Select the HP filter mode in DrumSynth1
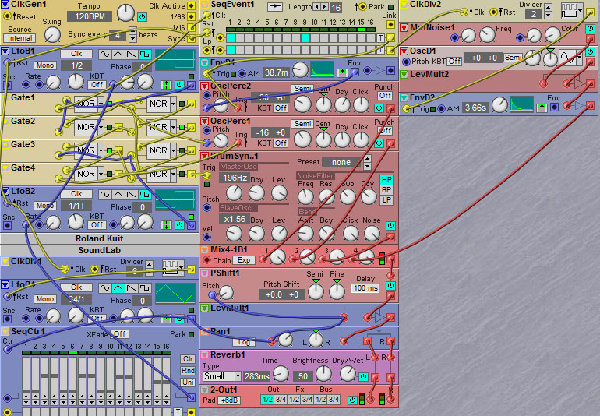This screenshot has height=416, width=600. click(x=386, y=178)
